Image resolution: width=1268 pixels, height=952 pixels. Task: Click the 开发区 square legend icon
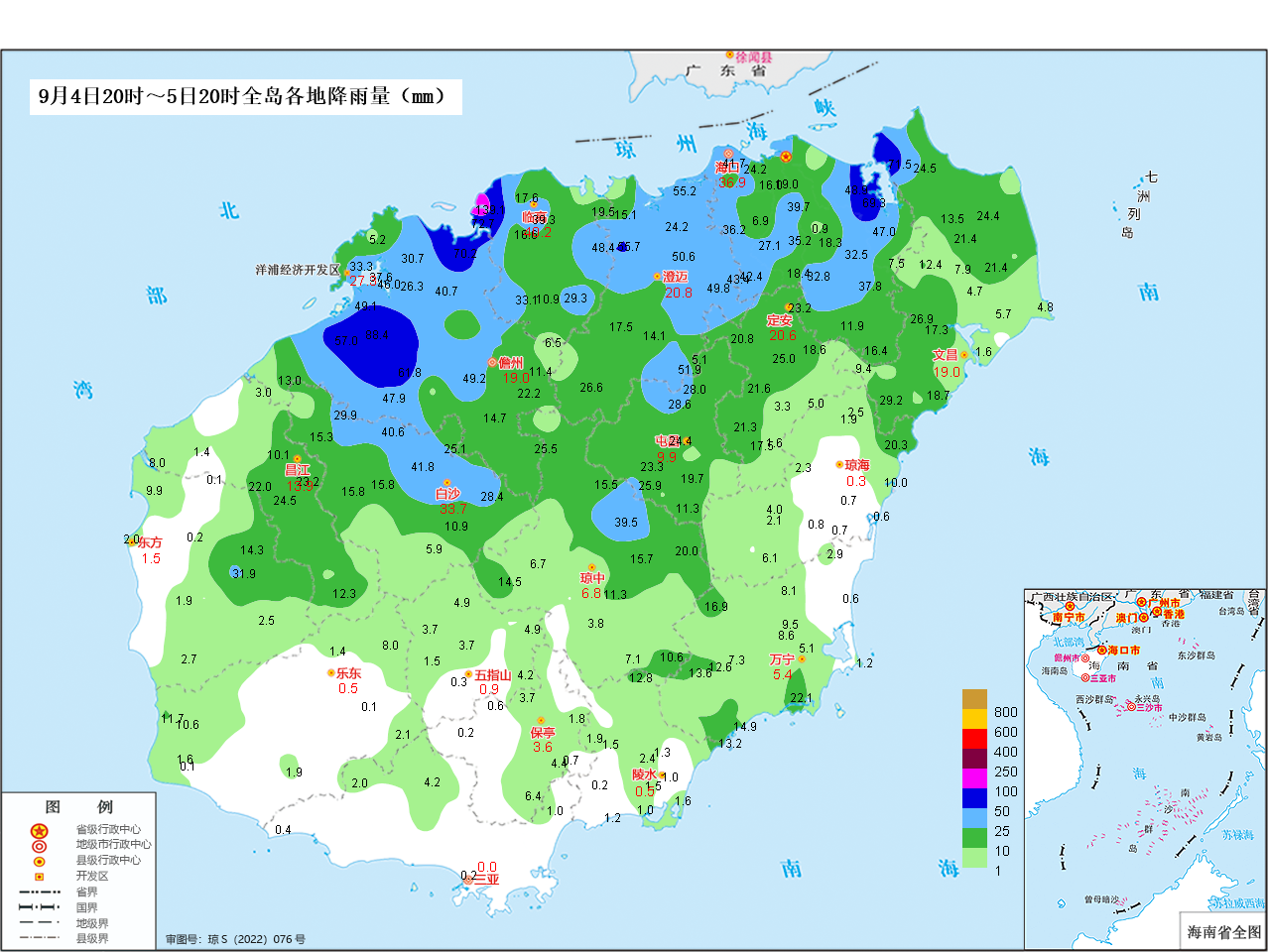(39, 877)
